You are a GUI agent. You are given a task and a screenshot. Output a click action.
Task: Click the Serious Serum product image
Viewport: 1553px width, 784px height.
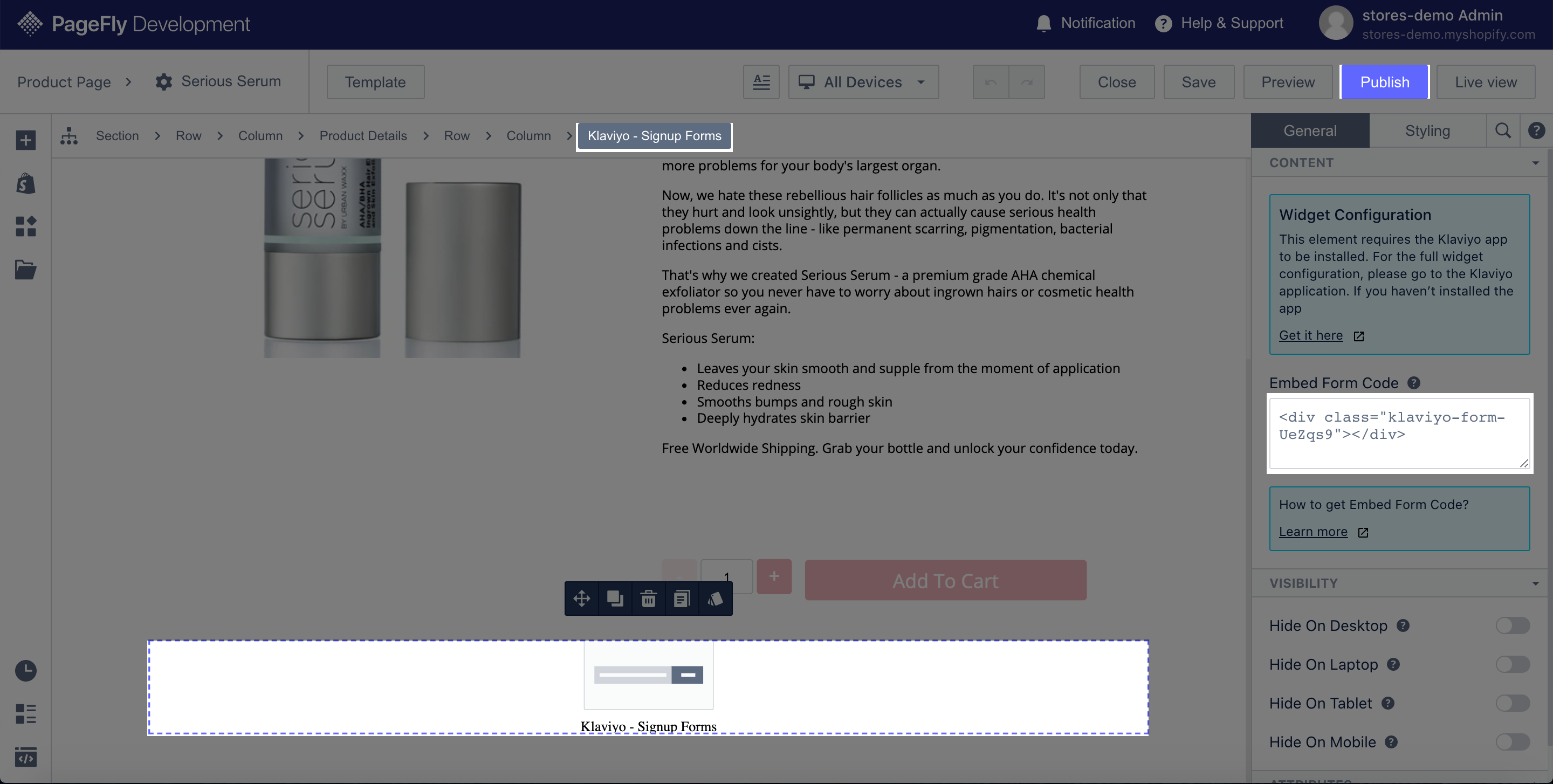pyautogui.click(x=392, y=258)
